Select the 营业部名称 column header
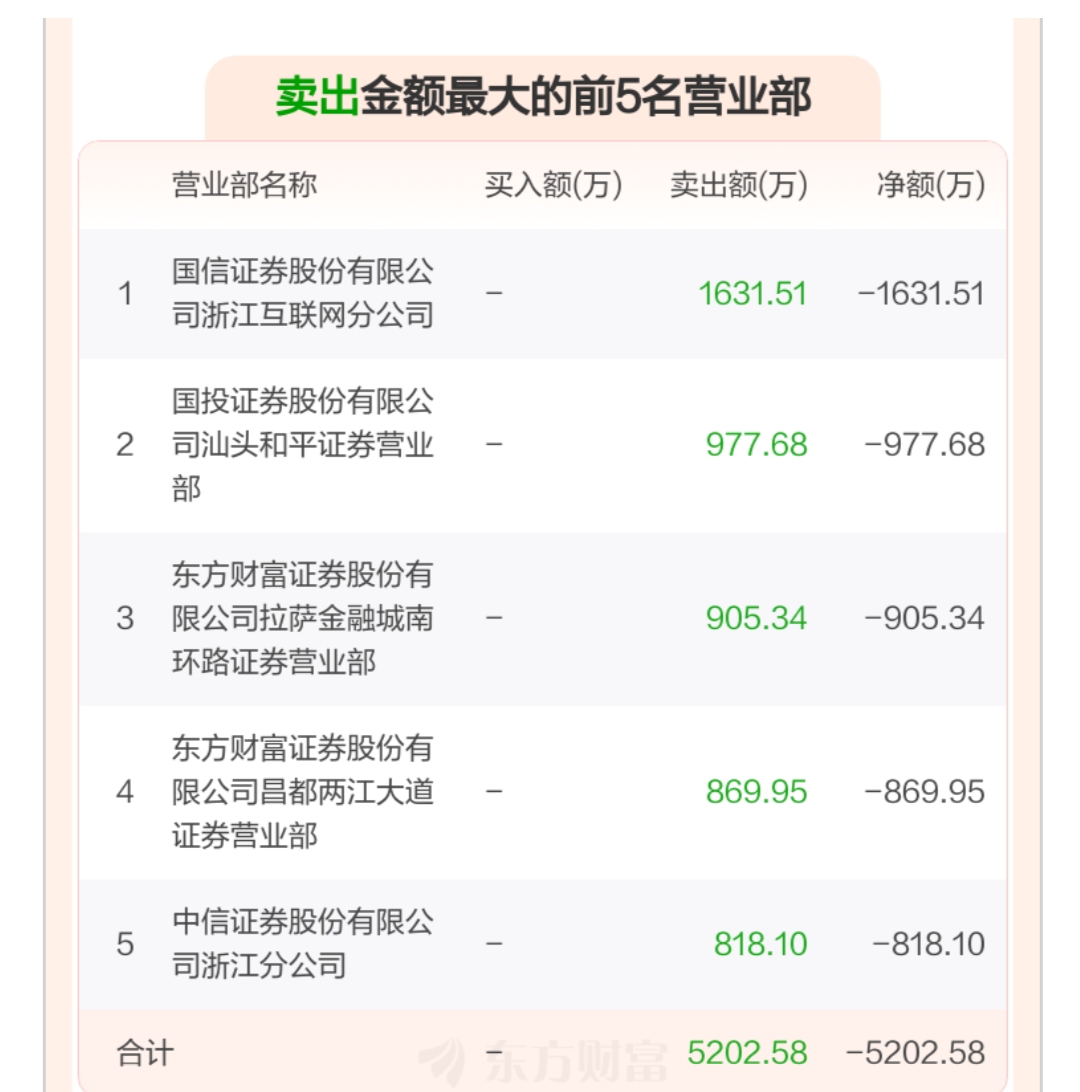 click(x=244, y=185)
